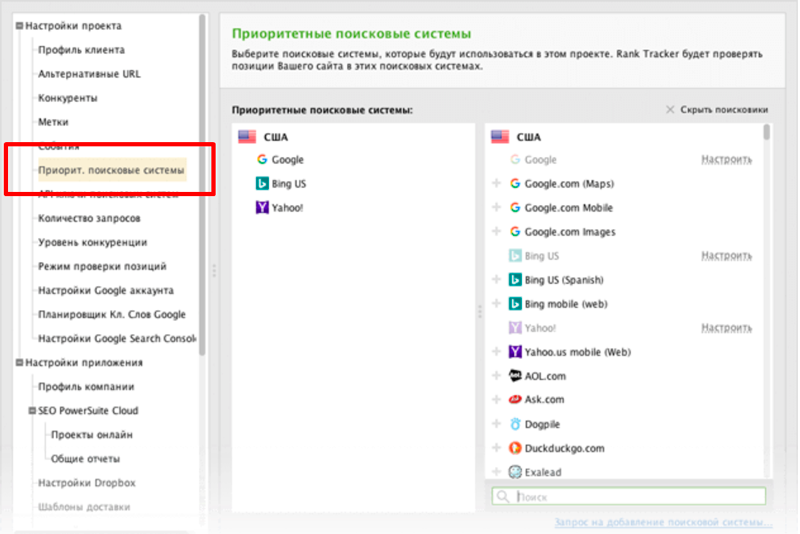This screenshot has height=534, width=800.
Task: Click Скрыть поисковики to hide engines
Action: point(724,110)
